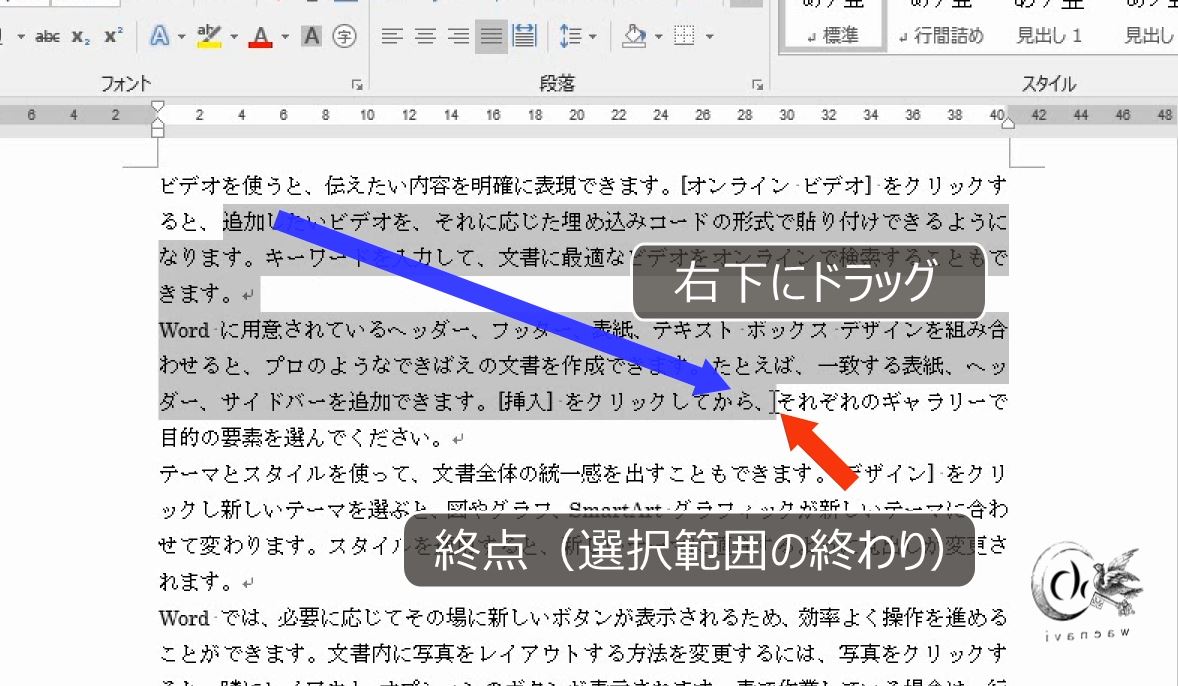Image resolution: width=1178 pixels, height=686 pixels.
Task: Click the first line indent marker on ruler
Action: pyautogui.click(x=158, y=107)
